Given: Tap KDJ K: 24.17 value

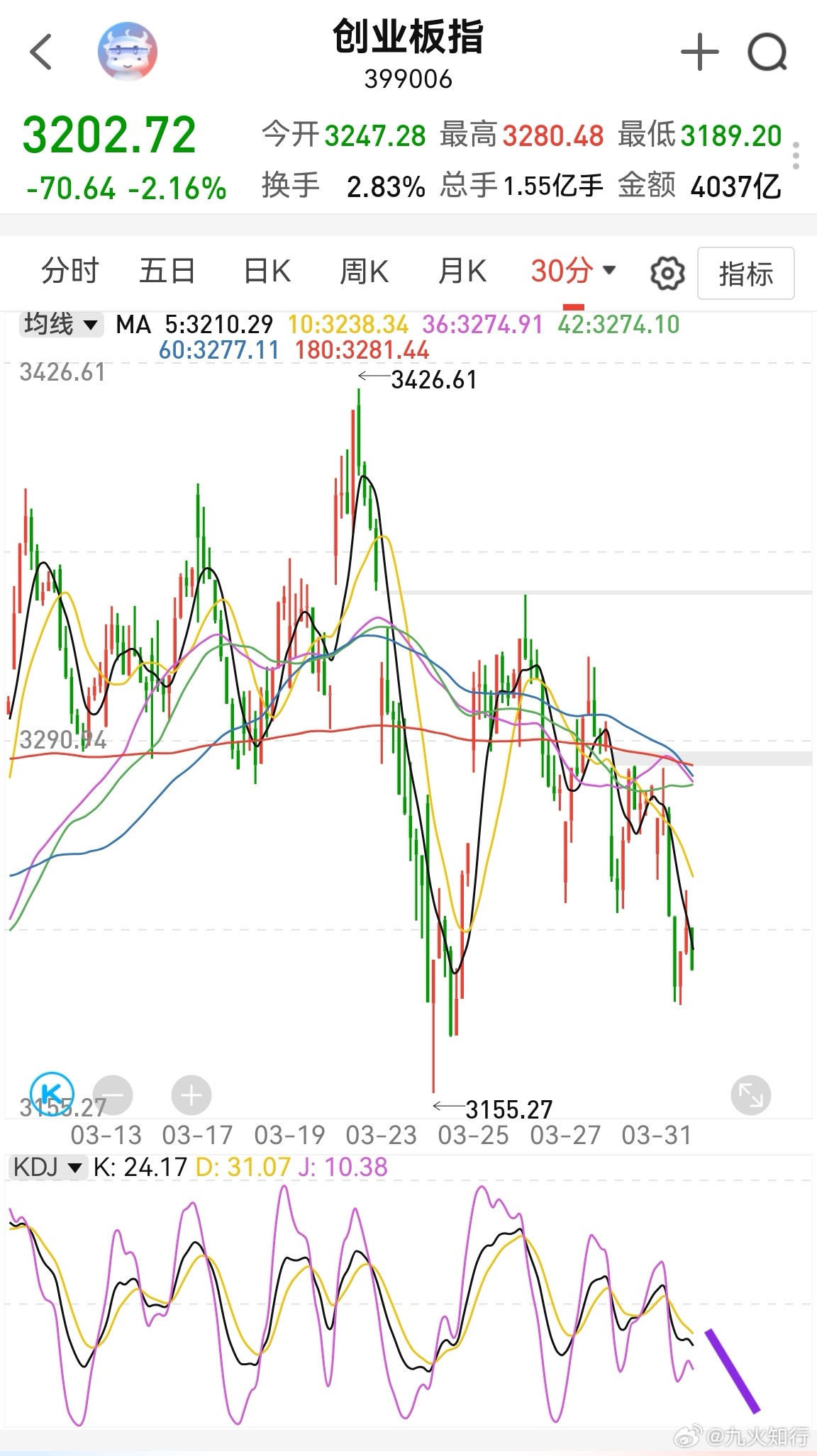Looking at the screenshot, I should tap(140, 1167).
